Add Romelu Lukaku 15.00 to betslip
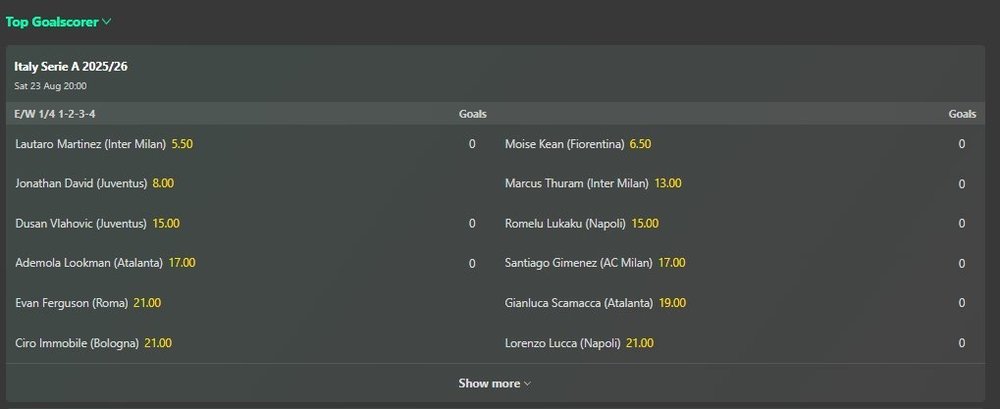 point(644,223)
